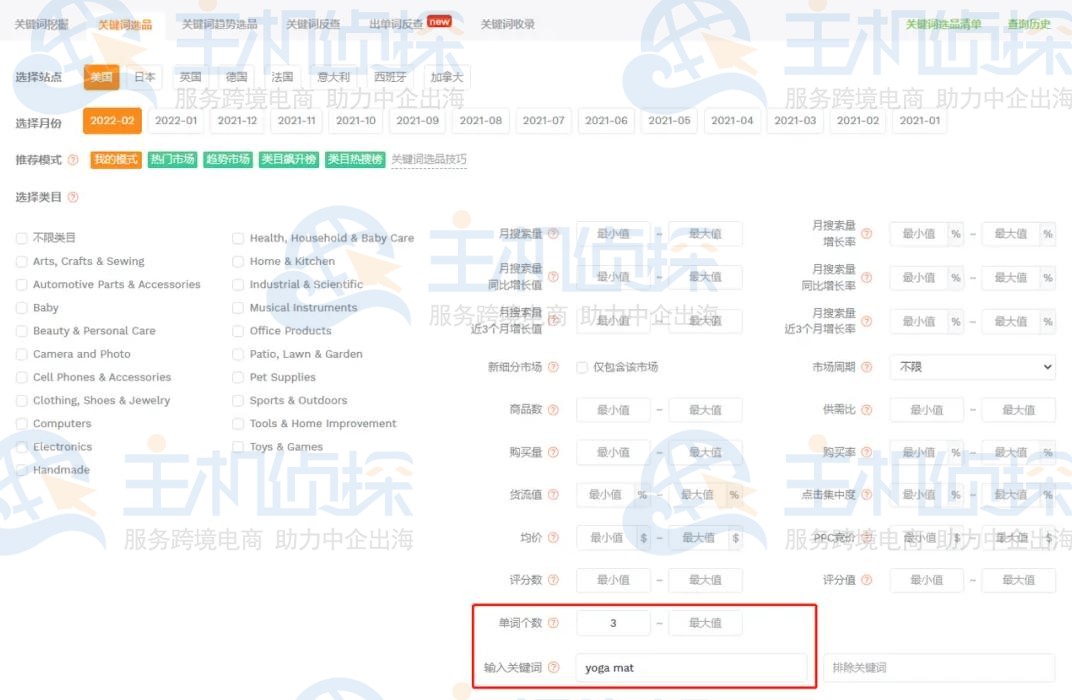Choose month 2021-06
1072x700 pixels.
pyautogui.click(x=606, y=120)
